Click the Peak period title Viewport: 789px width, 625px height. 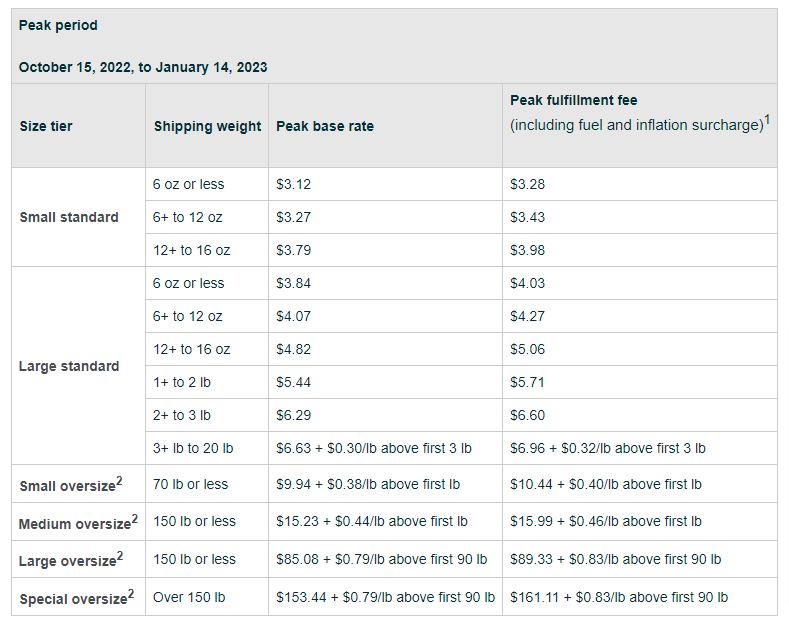point(58,25)
